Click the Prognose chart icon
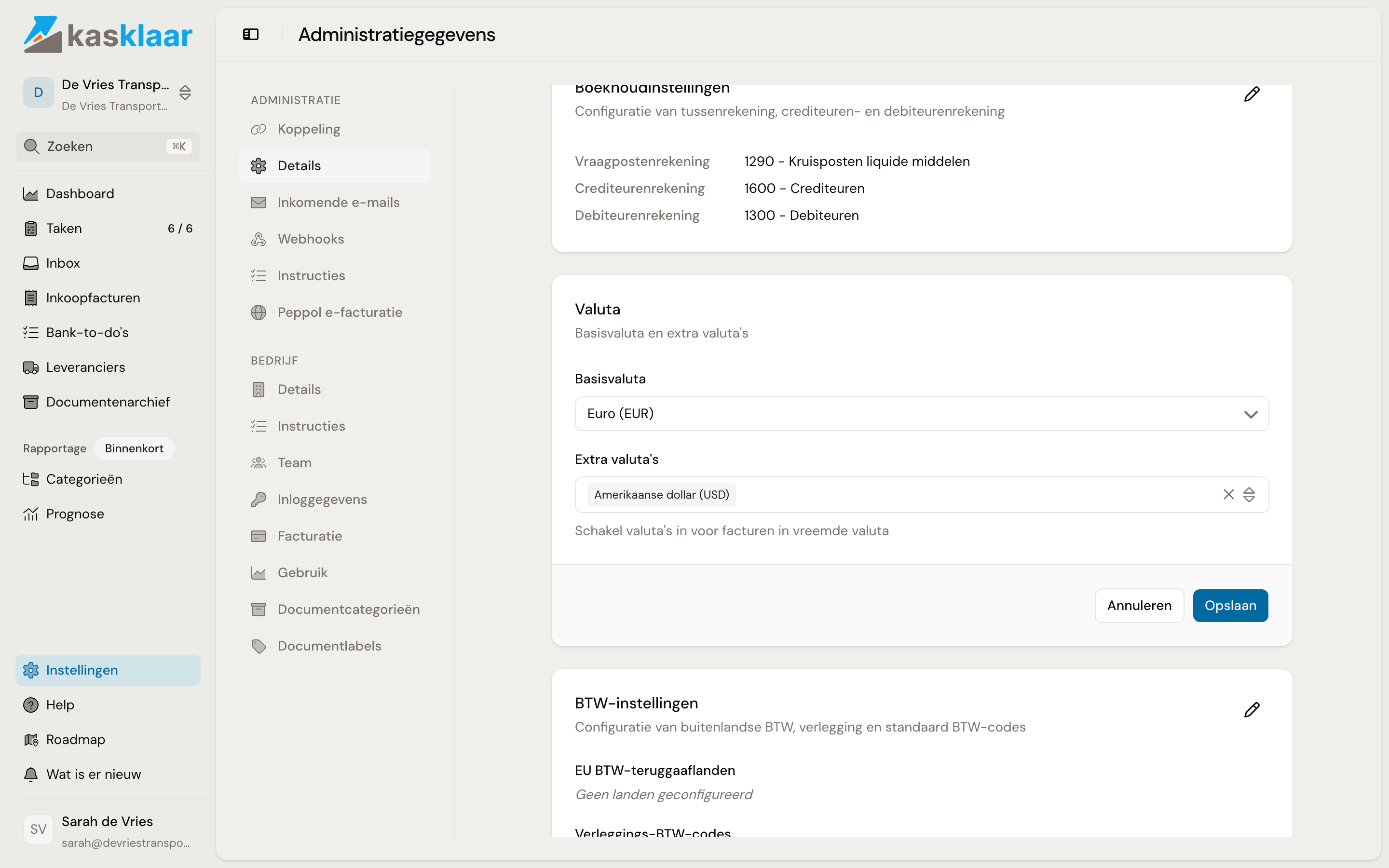Viewport: 1389px width, 868px height. [30, 514]
